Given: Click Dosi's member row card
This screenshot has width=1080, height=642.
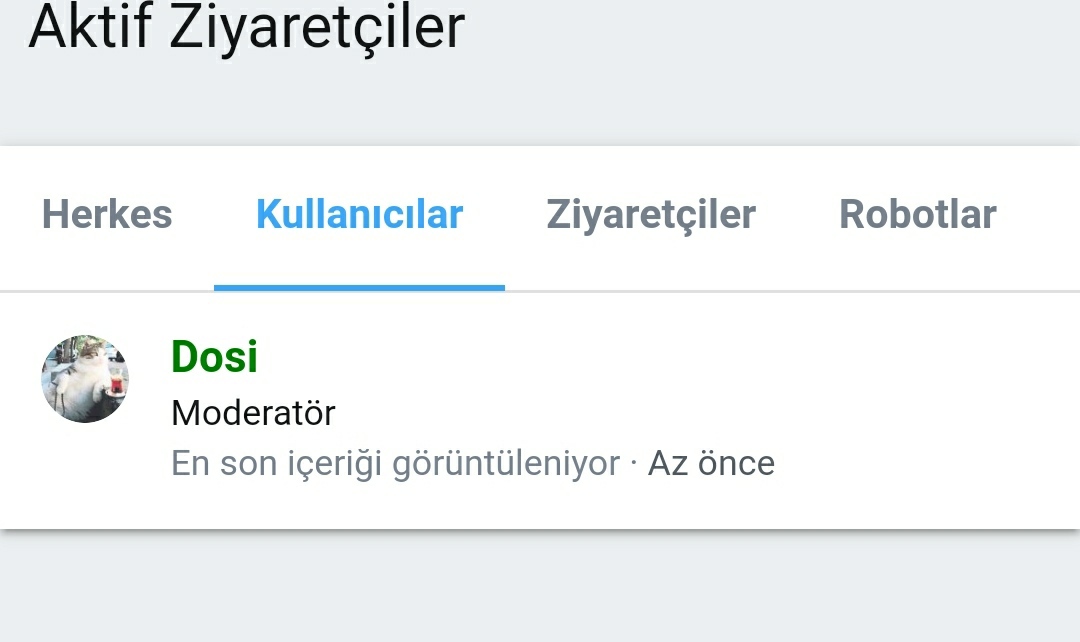Looking at the screenshot, I should (x=900, y=410).
